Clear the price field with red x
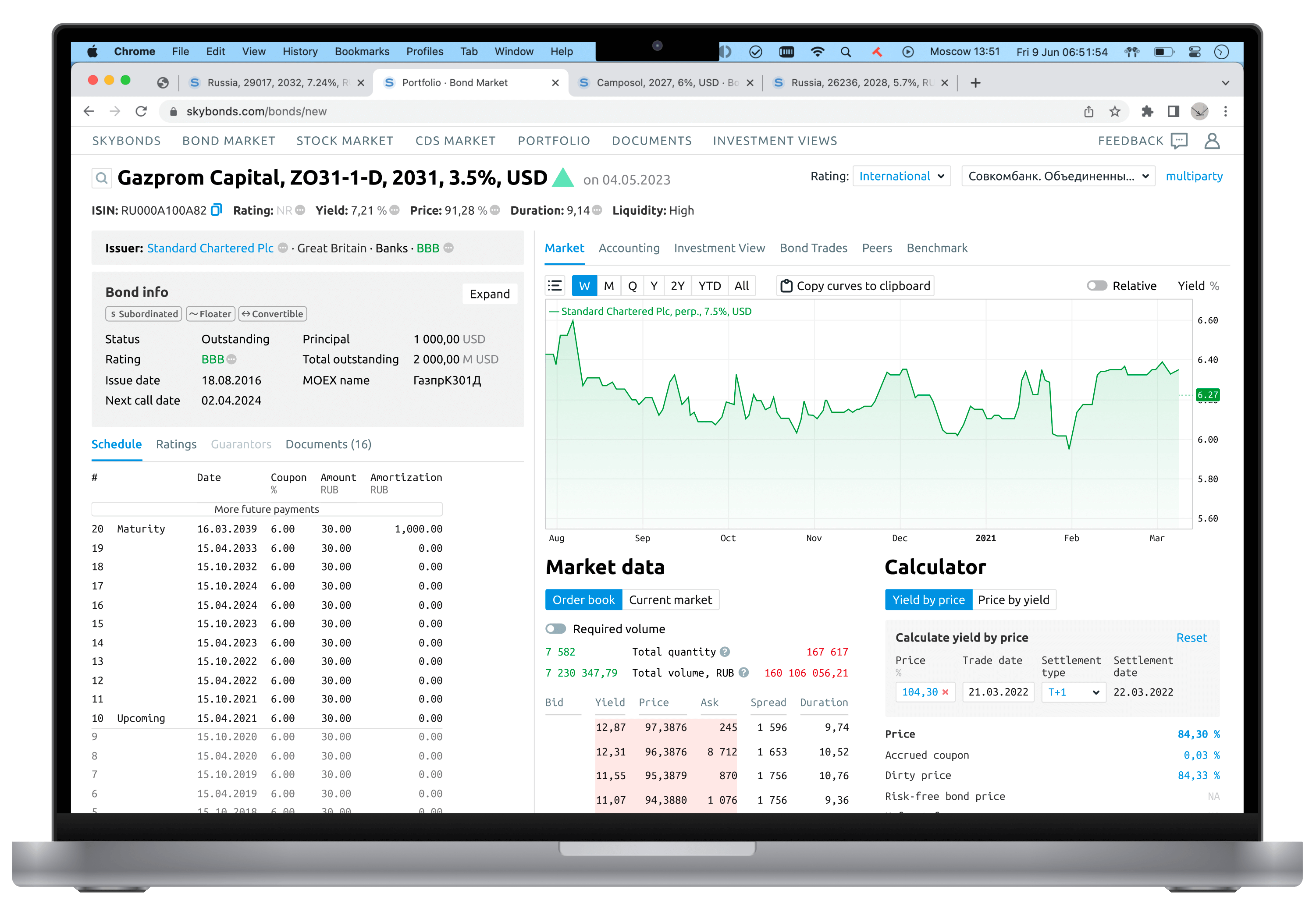The width and height of the screenshot is (1316, 901). pos(945,692)
